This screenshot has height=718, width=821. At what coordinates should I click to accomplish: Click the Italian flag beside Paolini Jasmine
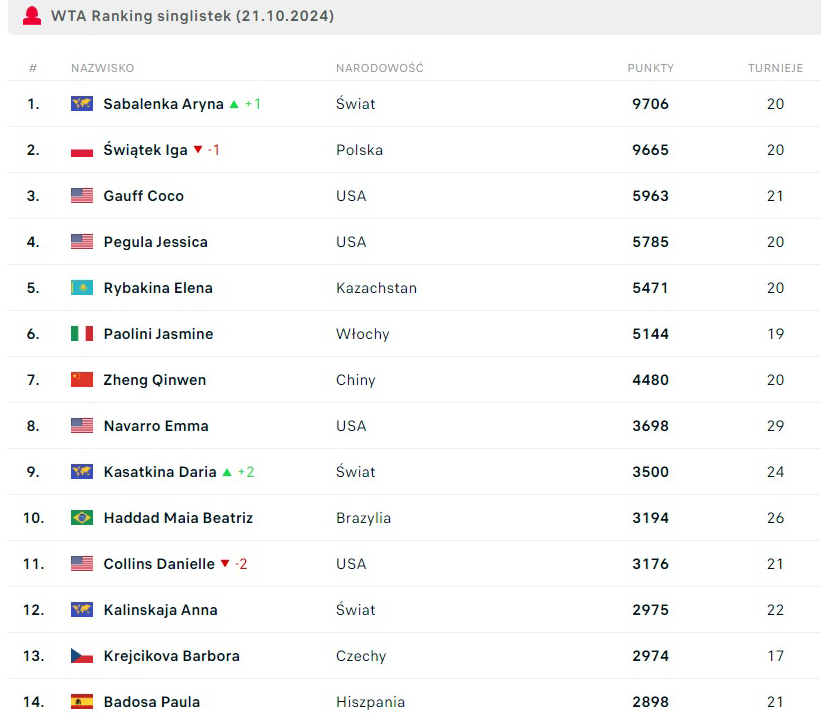coord(82,334)
